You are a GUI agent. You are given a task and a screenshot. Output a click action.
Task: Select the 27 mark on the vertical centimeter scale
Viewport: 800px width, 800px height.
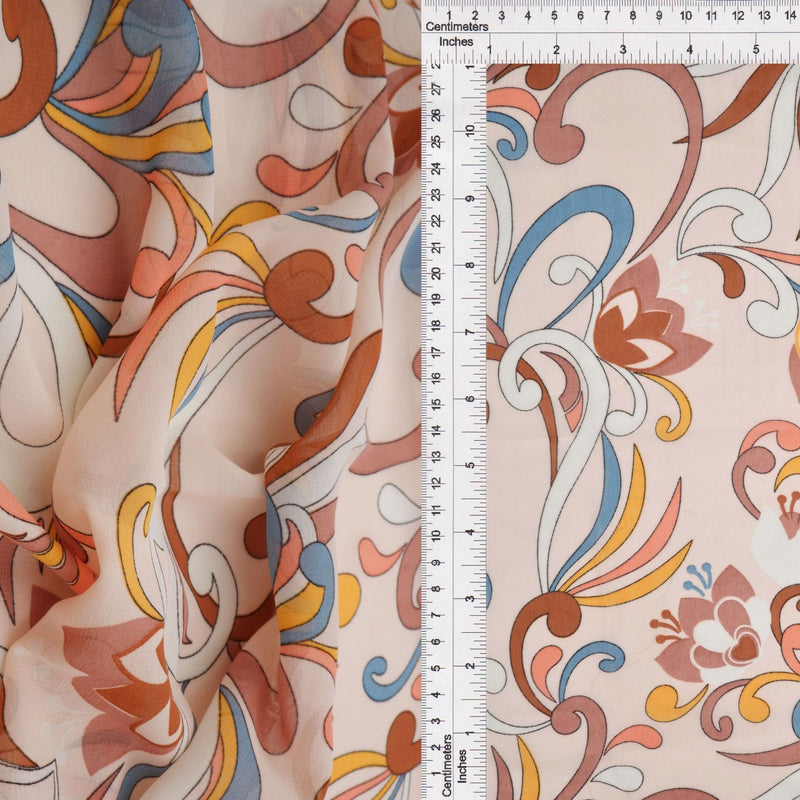[x=437, y=89]
